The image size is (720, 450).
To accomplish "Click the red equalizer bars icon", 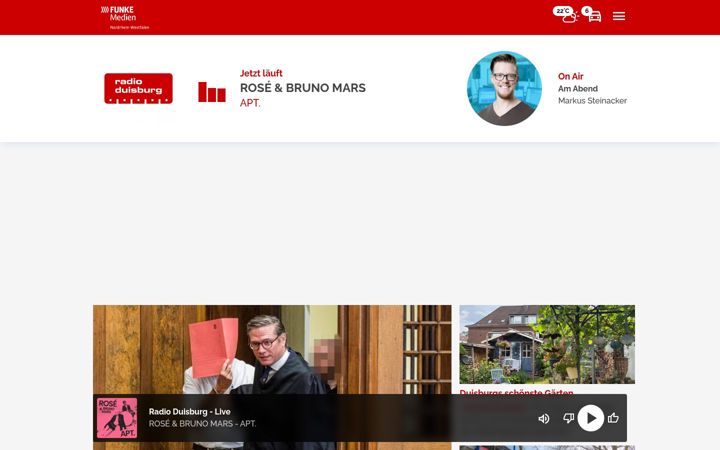I will point(212,92).
